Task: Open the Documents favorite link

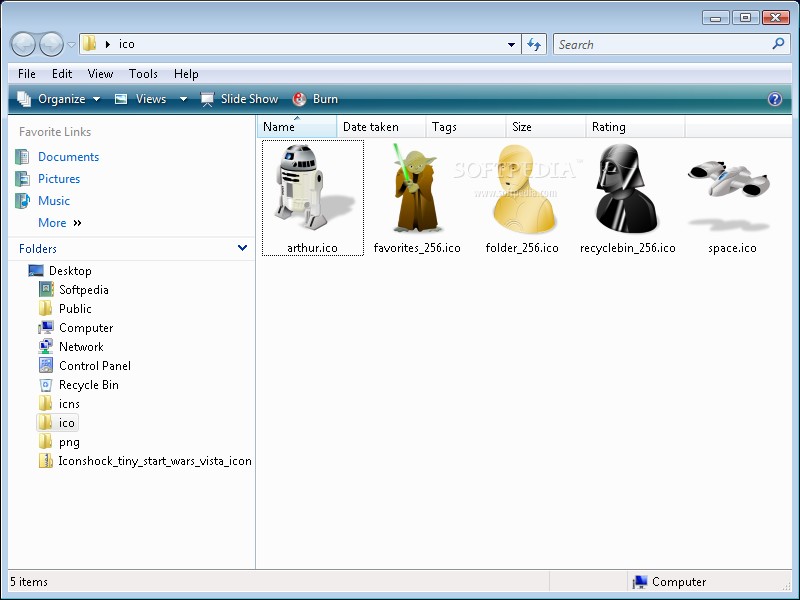Action: click(x=68, y=157)
